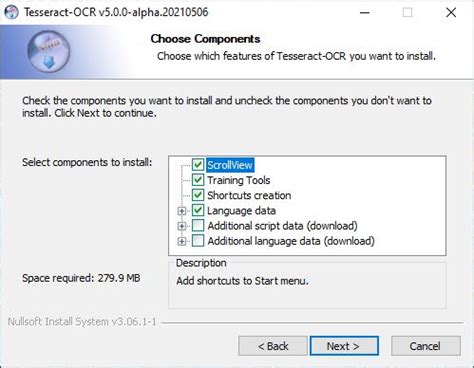The height and width of the screenshot is (368, 474).
Task: Expand the Language data tree node
Action: pyautogui.click(x=182, y=211)
